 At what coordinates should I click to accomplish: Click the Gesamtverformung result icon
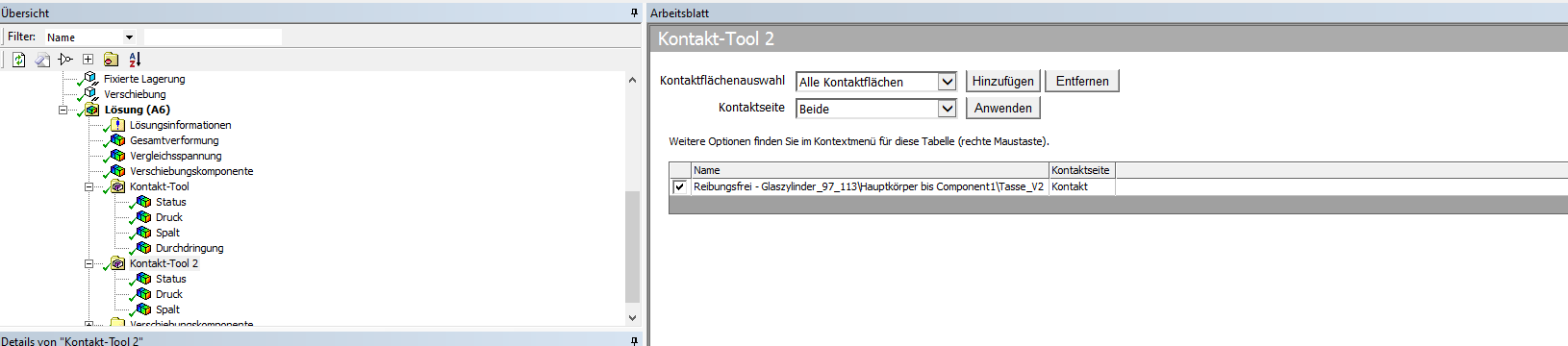117,140
